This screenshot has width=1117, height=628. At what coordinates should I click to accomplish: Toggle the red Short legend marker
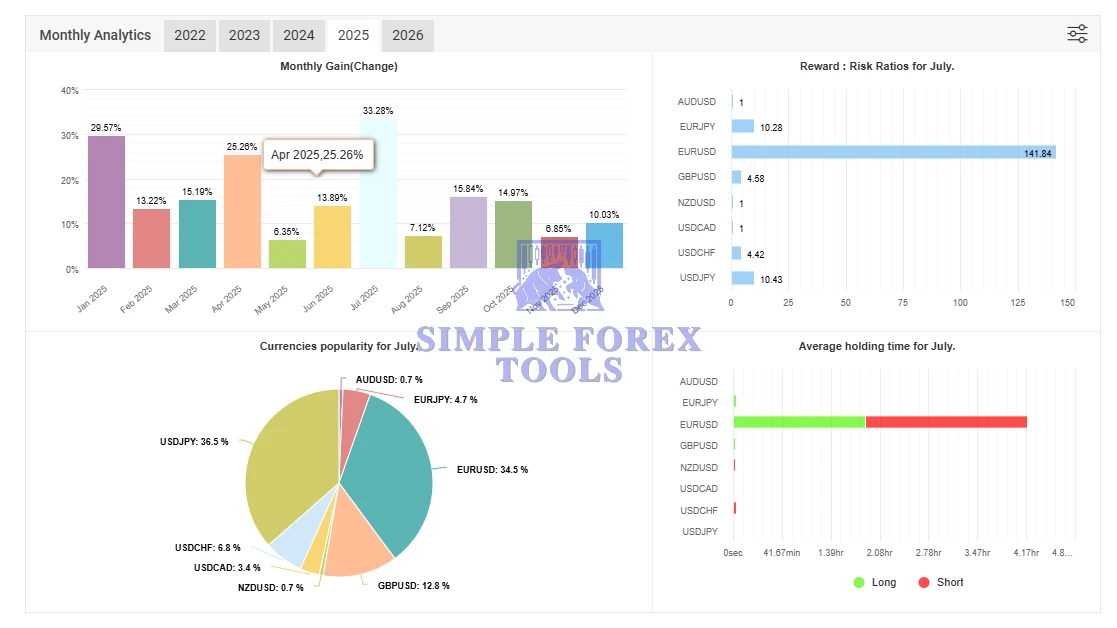click(924, 582)
